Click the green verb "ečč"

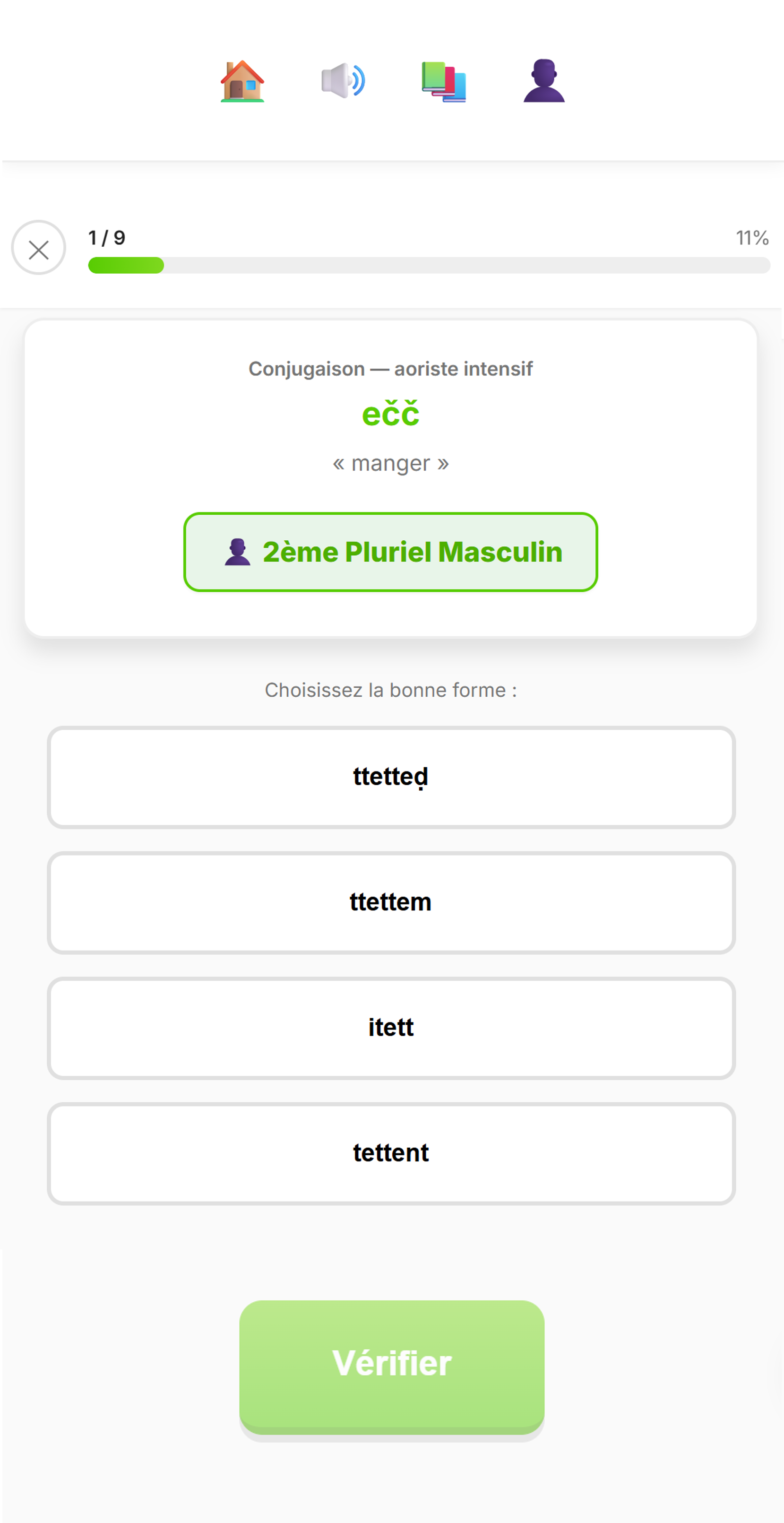(x=391, y=414)
